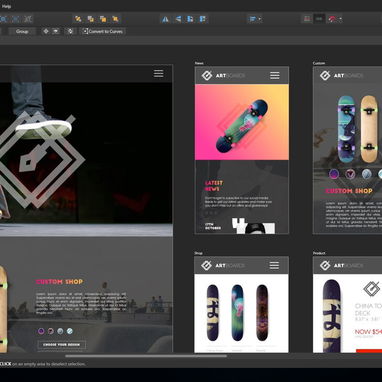The height and width of the screenshot is (382, 382).
Task: Toggle the icon right of Transform Origin
Action: click(x=55, y=31)
